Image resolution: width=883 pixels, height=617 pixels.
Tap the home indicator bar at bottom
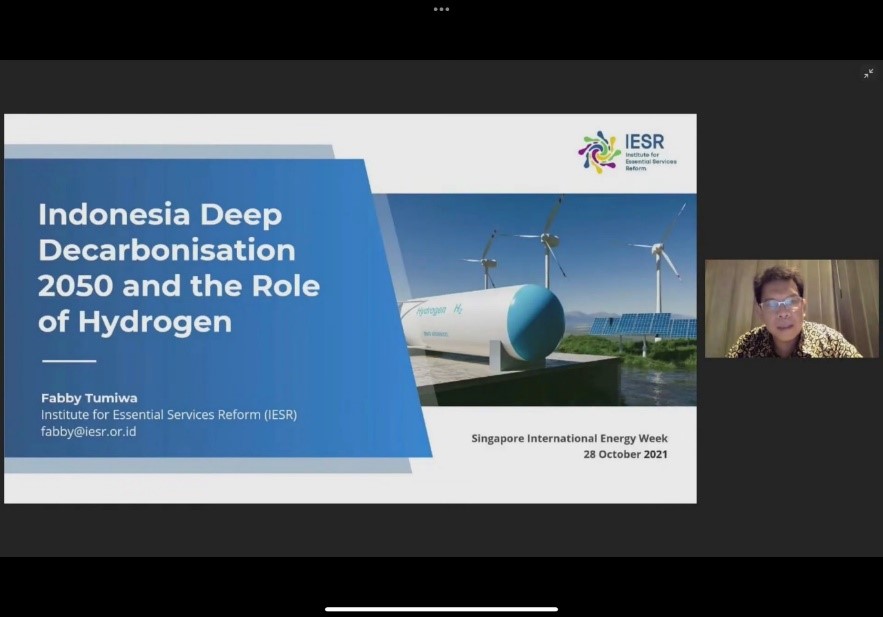pos(441,608)
